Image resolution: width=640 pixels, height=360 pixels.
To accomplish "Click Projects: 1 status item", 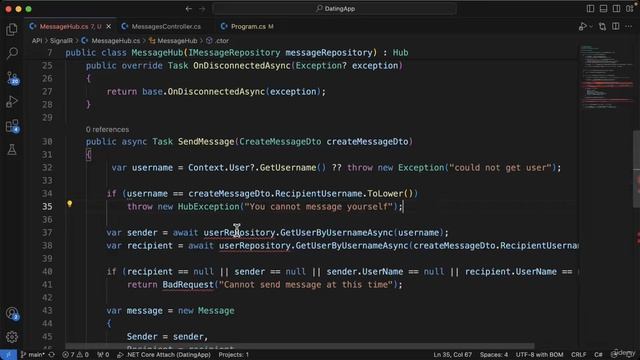I will (233, 355).
